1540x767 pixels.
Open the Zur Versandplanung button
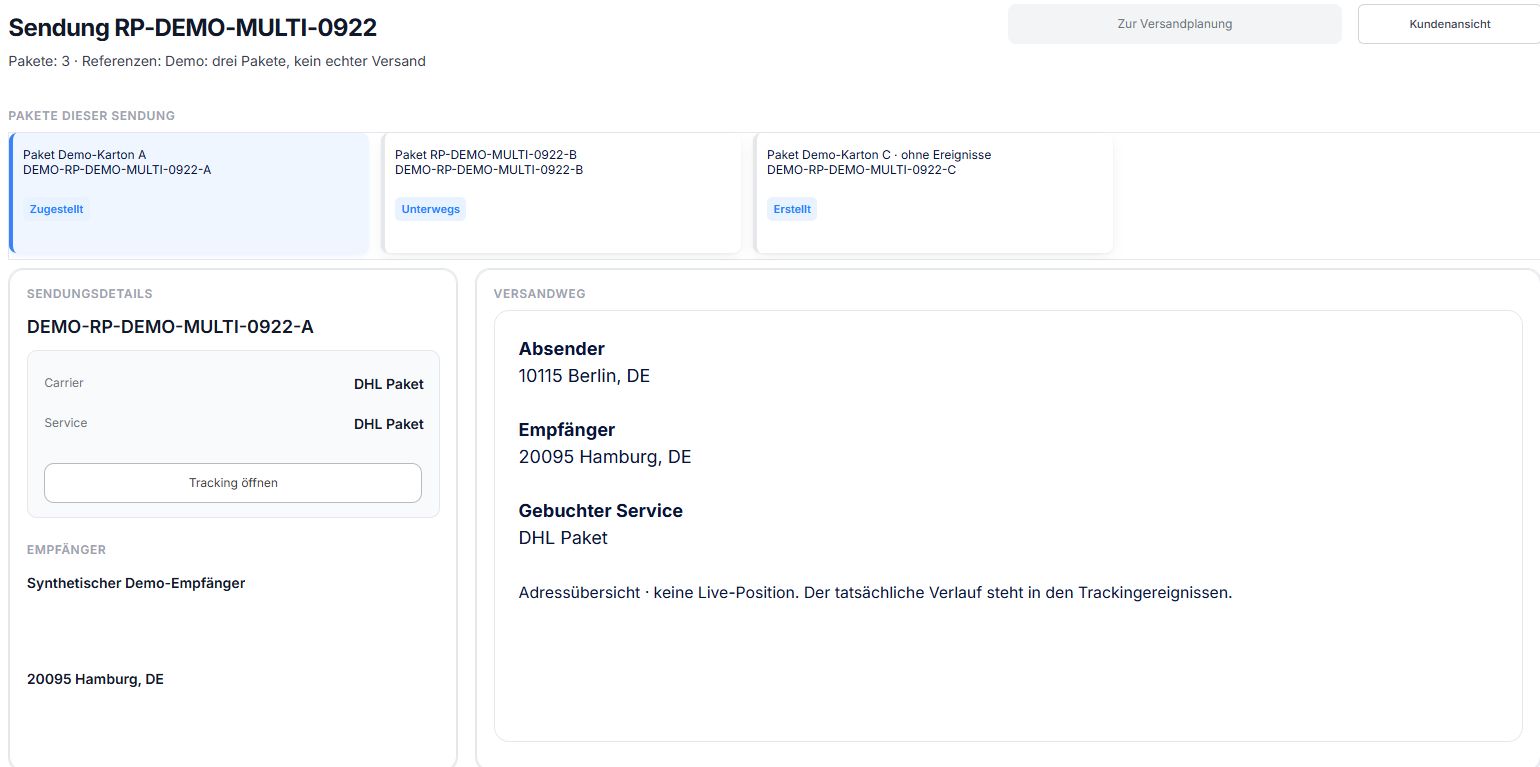tap(1174, 24)
